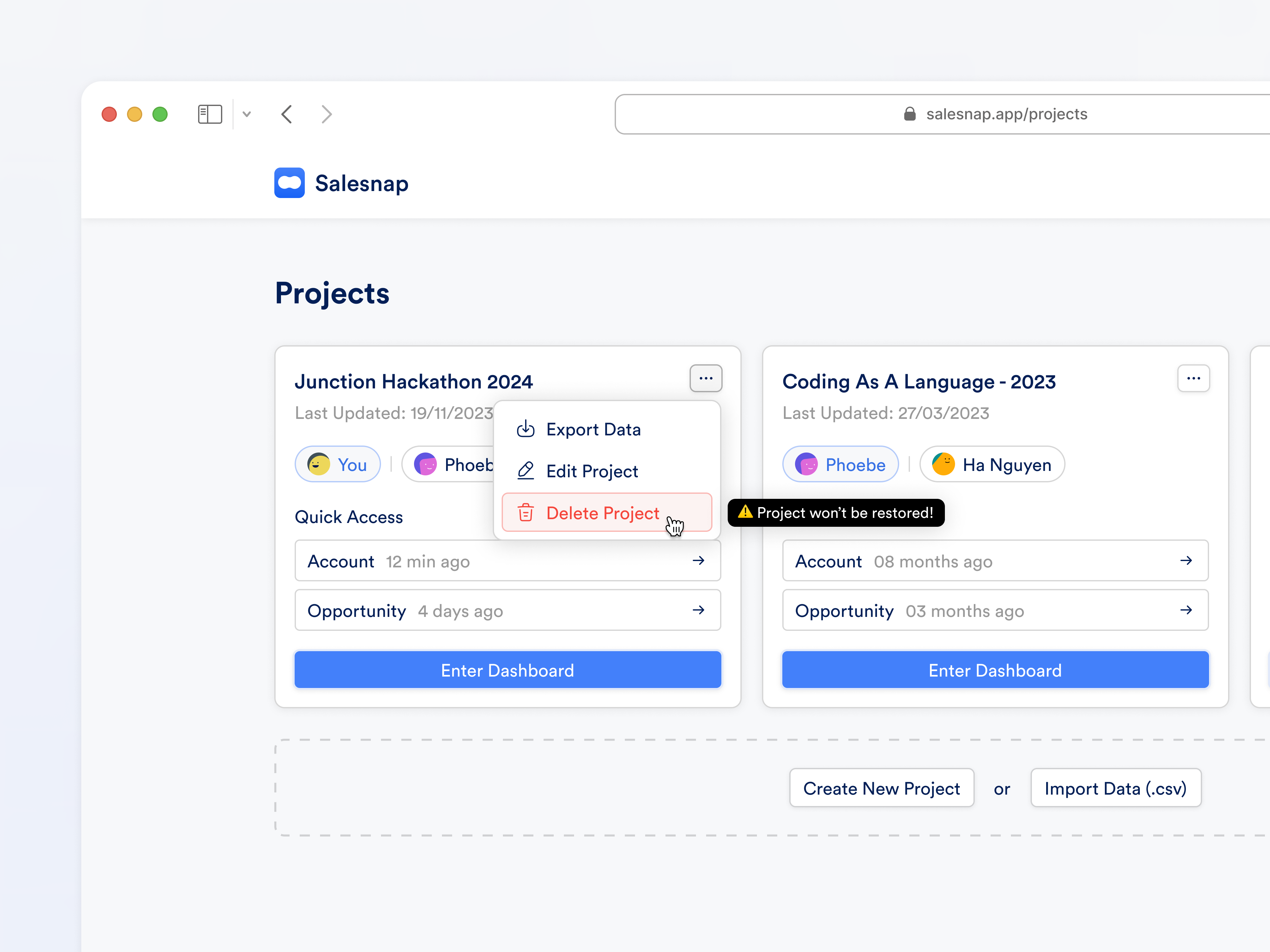Screen dimensions: 1270x952
Task: Click the trash icon next to Delete Project
Action: [525, 512]
